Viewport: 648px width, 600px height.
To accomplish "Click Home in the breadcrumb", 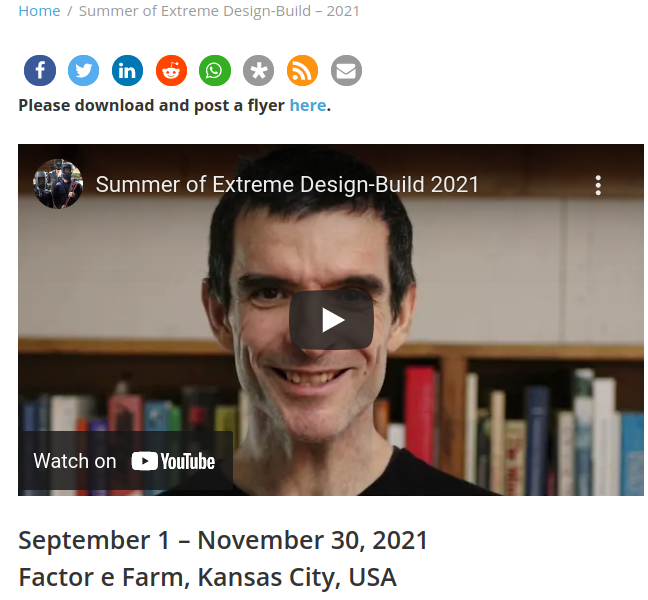I will [x=39, y=11].
